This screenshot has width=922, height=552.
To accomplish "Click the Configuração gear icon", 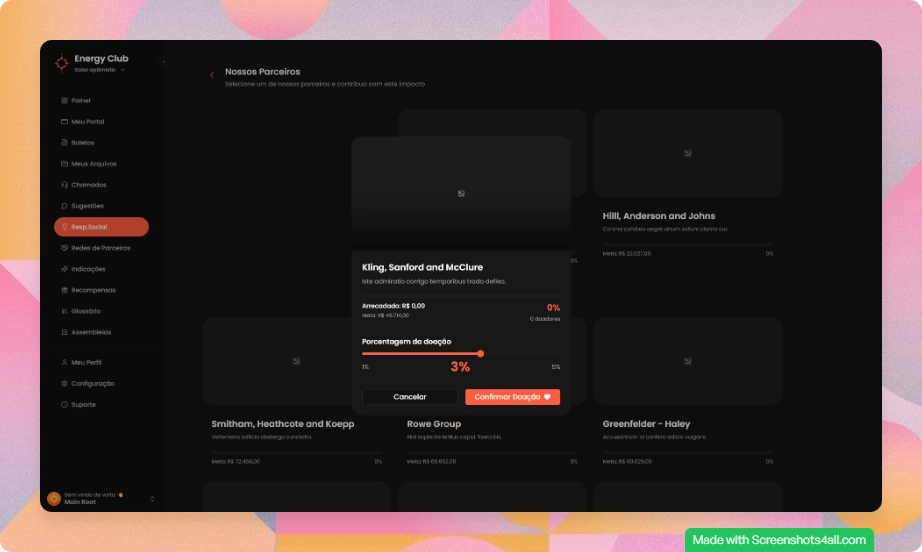I will click(x=64, y=383).
